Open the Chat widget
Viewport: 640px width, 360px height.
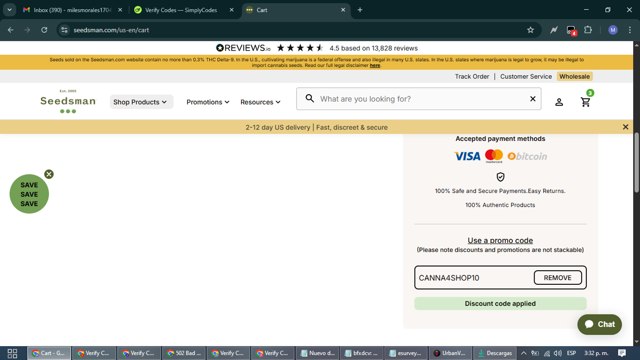click(x=600, y=324)
